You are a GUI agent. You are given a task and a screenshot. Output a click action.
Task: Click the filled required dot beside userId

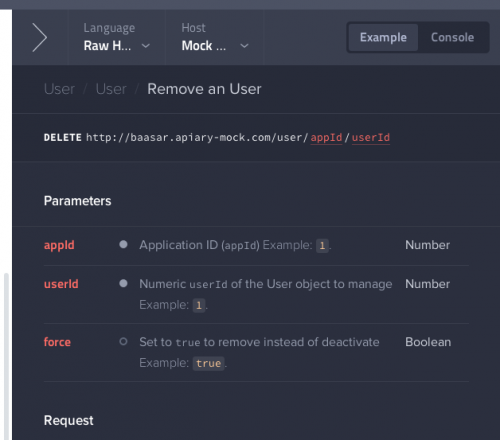[123, 283]
